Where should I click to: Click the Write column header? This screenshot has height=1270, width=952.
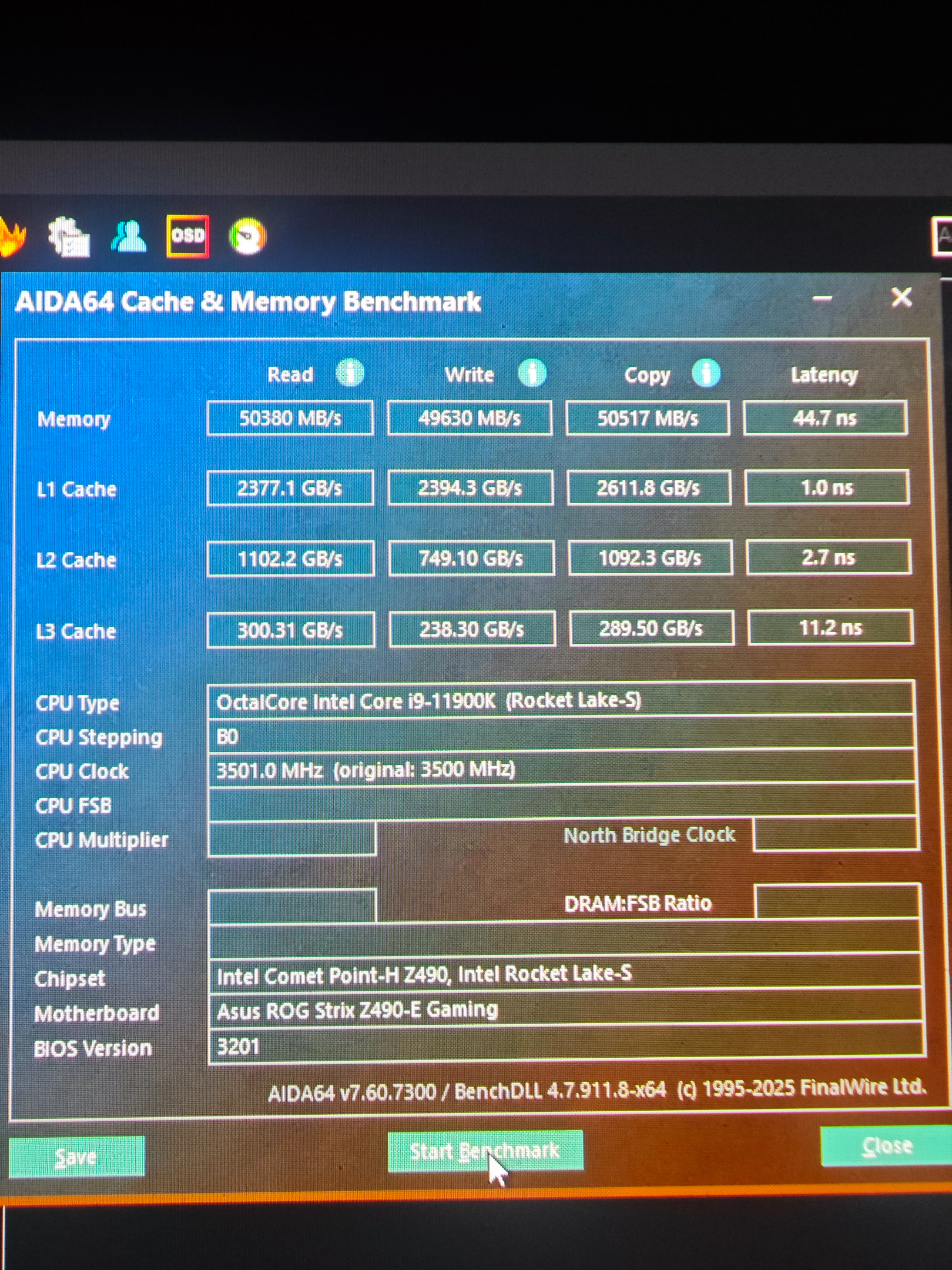470,375
